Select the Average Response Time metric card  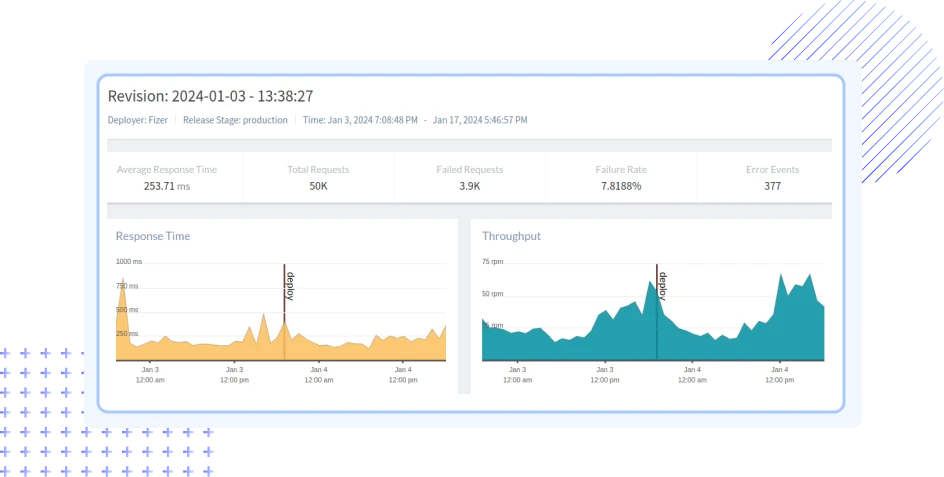(x=166, y=177)
